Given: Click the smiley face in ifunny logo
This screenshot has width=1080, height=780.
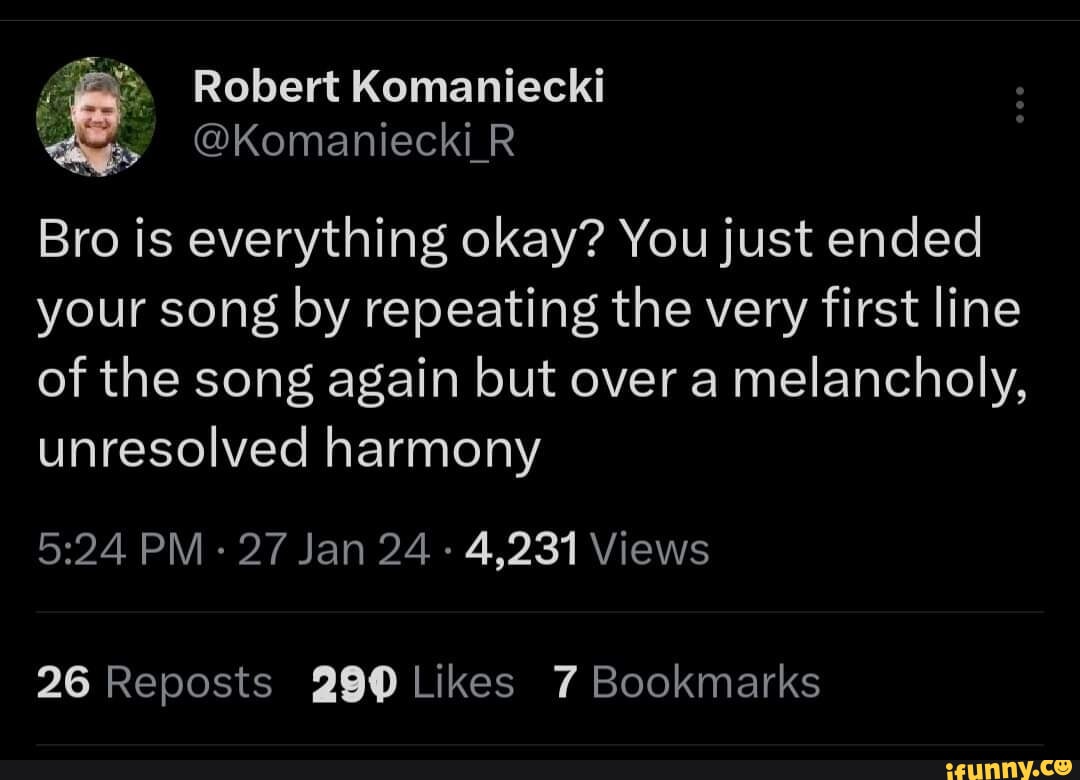Looking at the screenshot, I should [1064, 763].
